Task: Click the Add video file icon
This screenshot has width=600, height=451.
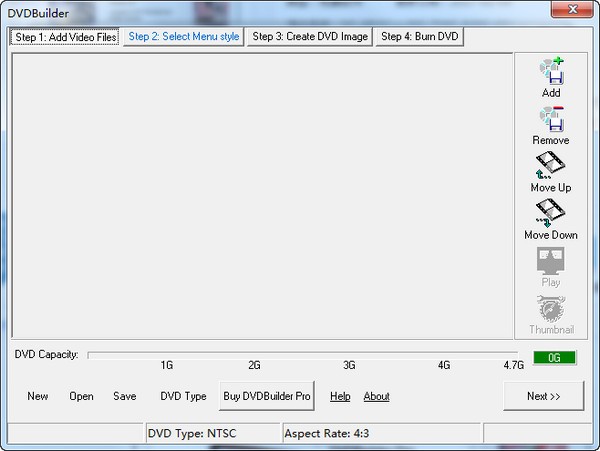Action: [551, 72]
